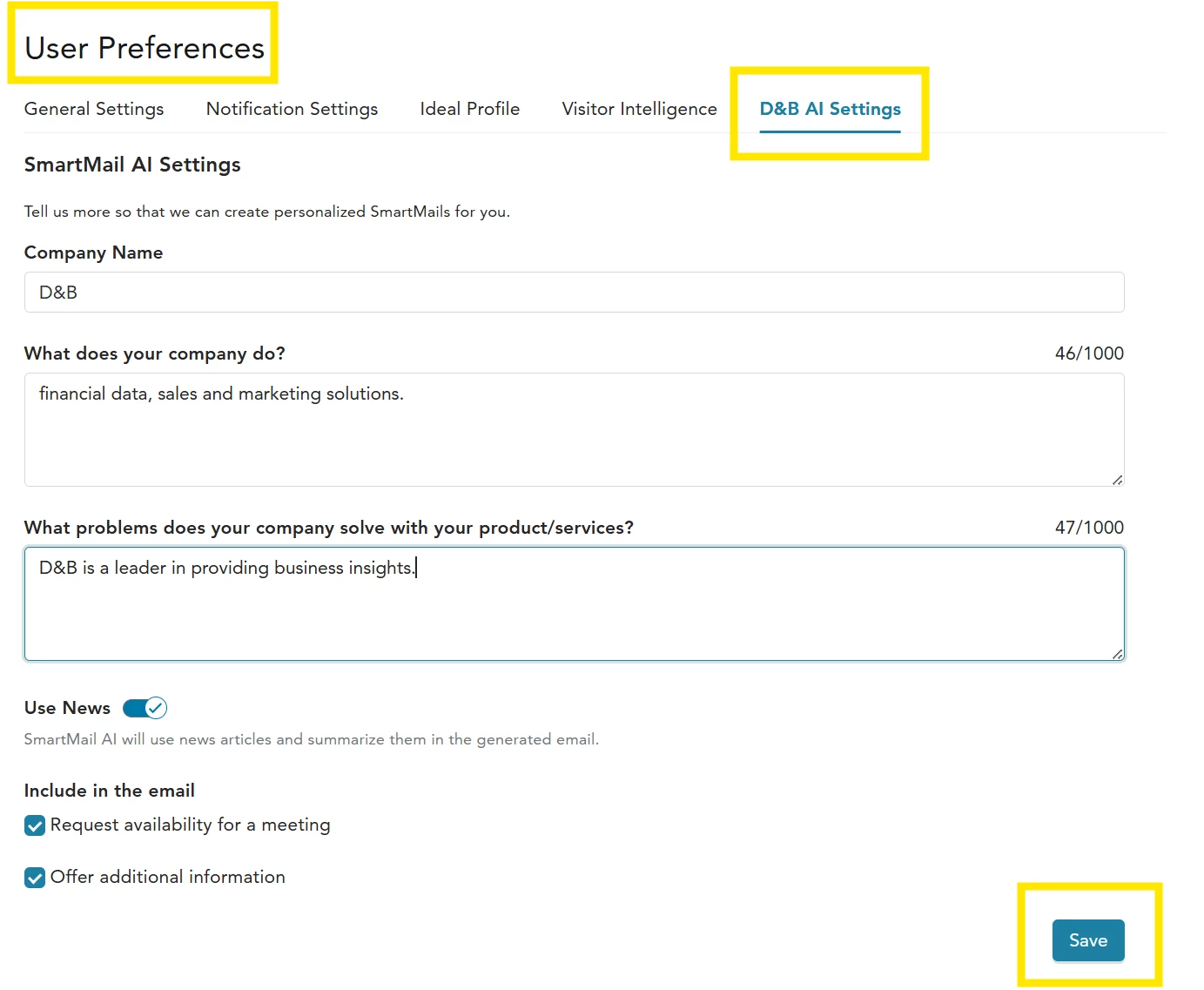Uncheck Request availability for a meeting

pos(35,825)
